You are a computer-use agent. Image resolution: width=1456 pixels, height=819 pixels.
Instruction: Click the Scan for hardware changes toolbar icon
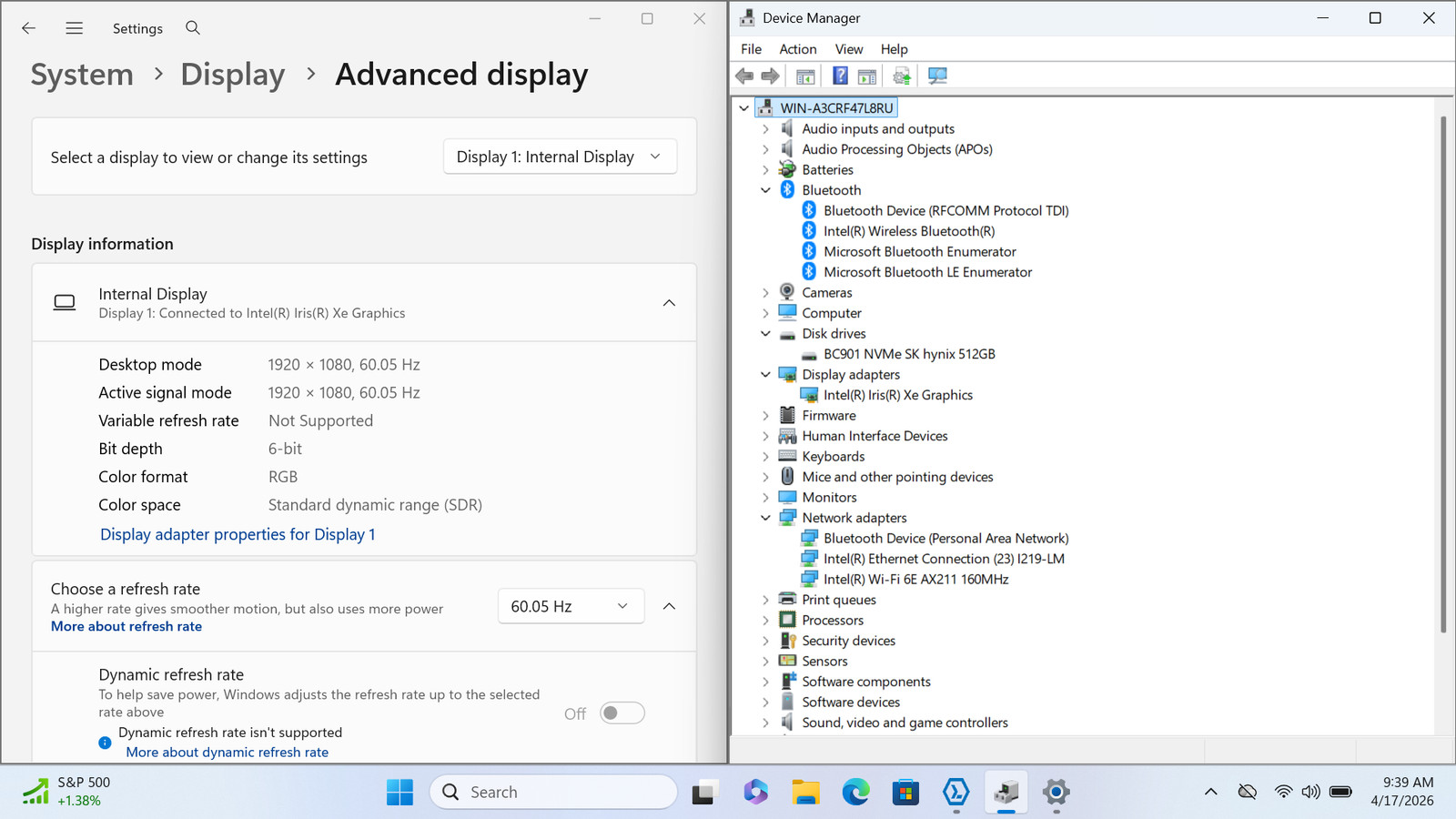(x=937, y=76)
